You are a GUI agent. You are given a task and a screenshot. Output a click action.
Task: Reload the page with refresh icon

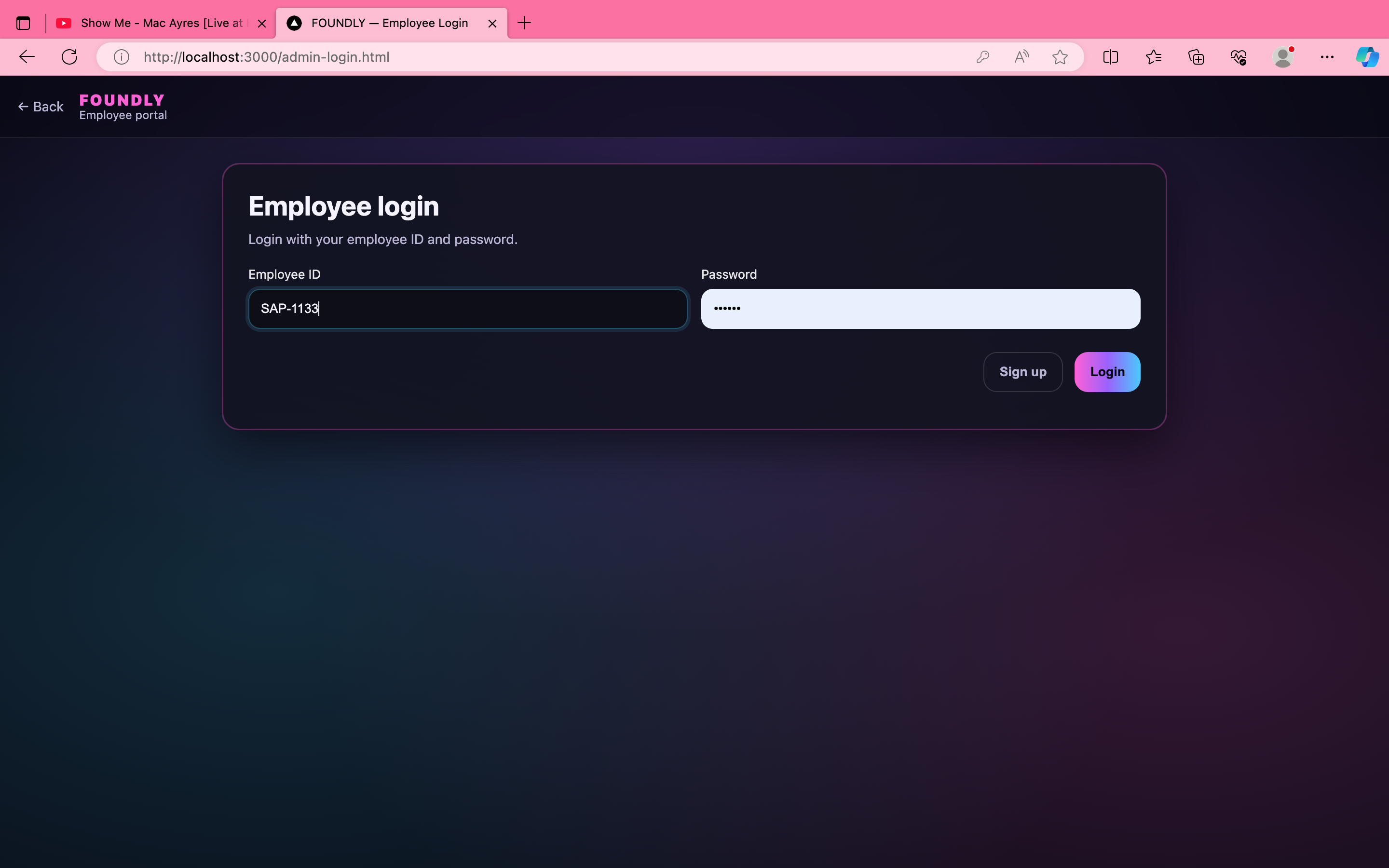pos(69,57)
